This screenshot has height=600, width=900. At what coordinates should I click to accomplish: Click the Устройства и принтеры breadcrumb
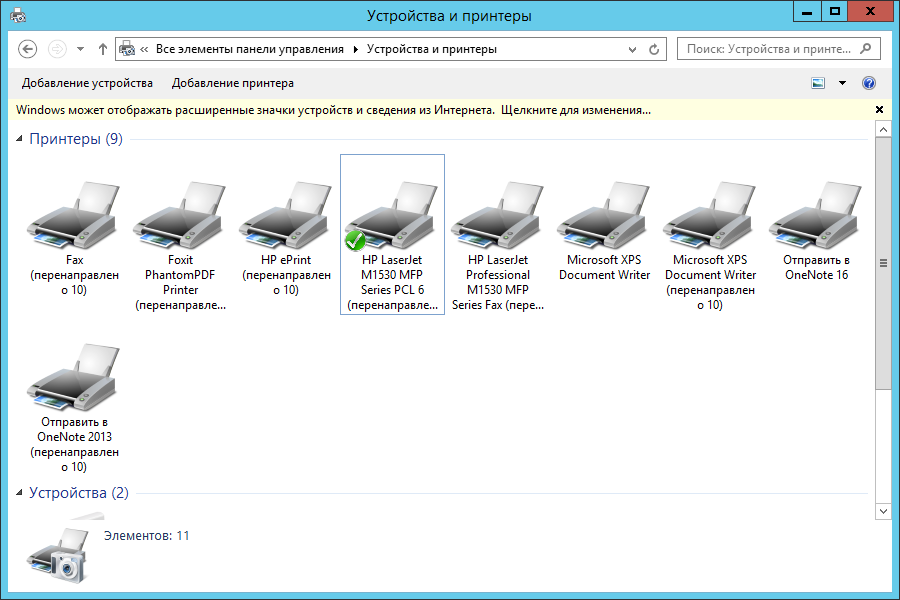[x=432, y=49]
